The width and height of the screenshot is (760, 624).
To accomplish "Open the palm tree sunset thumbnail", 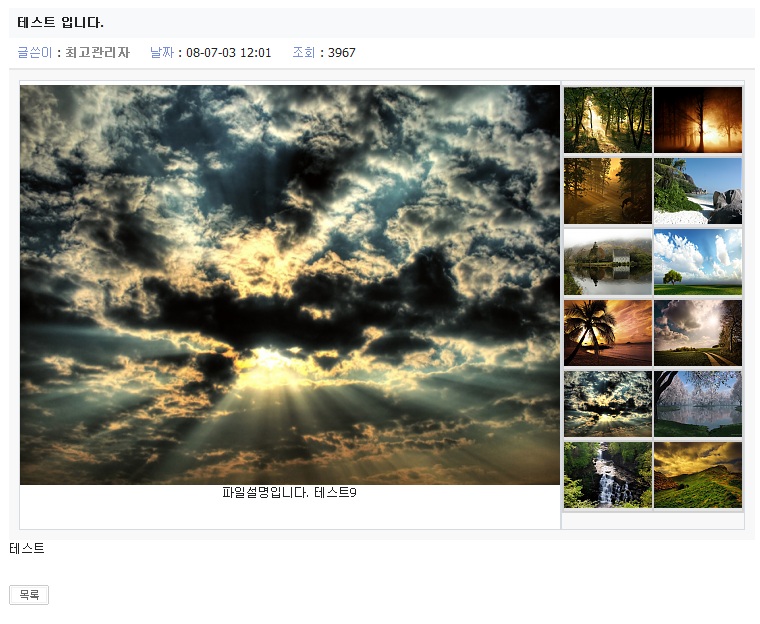I will click(608, 333).
